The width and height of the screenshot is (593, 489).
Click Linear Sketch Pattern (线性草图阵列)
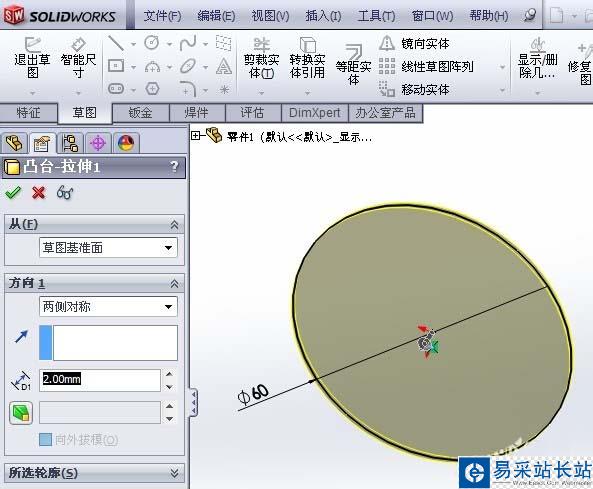pyautogui.click(x=426, y=67)
